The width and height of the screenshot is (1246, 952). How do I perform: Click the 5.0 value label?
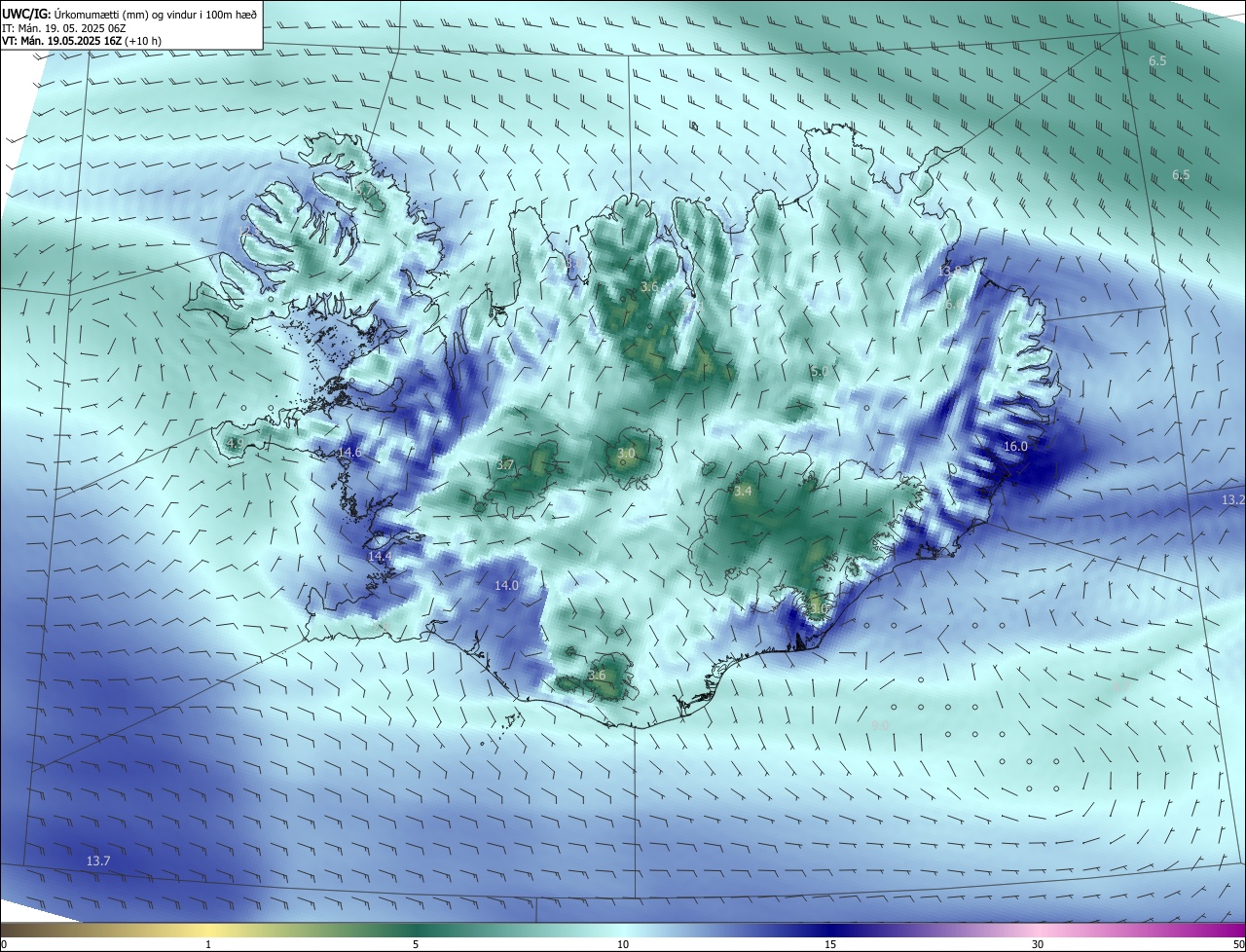[819, 371]
